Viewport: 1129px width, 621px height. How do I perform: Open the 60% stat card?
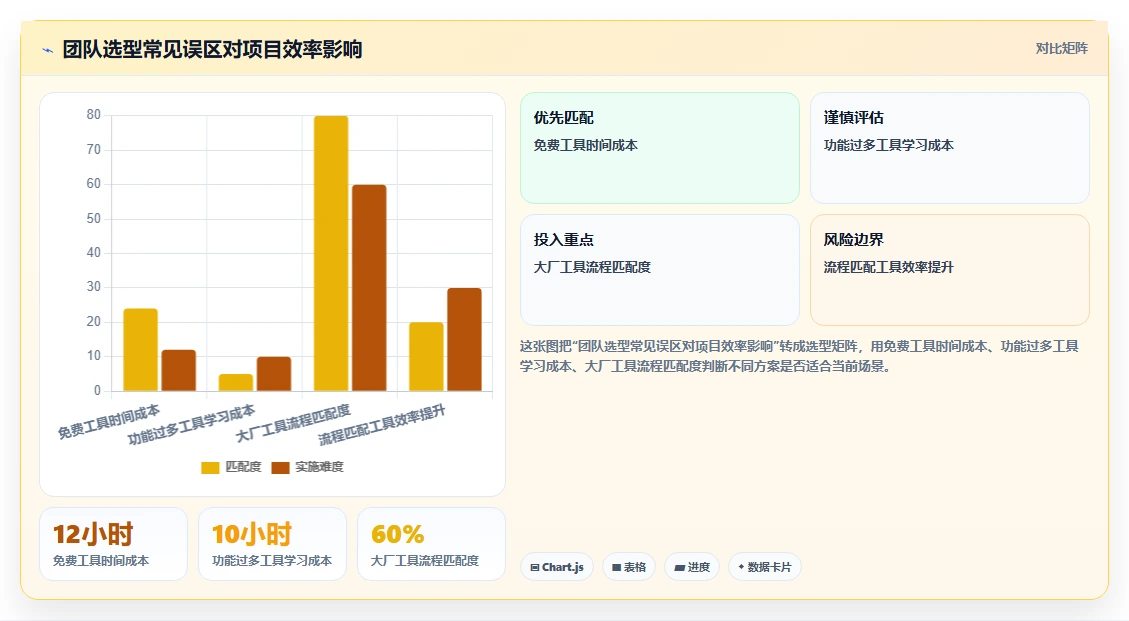tap(431, 544)
